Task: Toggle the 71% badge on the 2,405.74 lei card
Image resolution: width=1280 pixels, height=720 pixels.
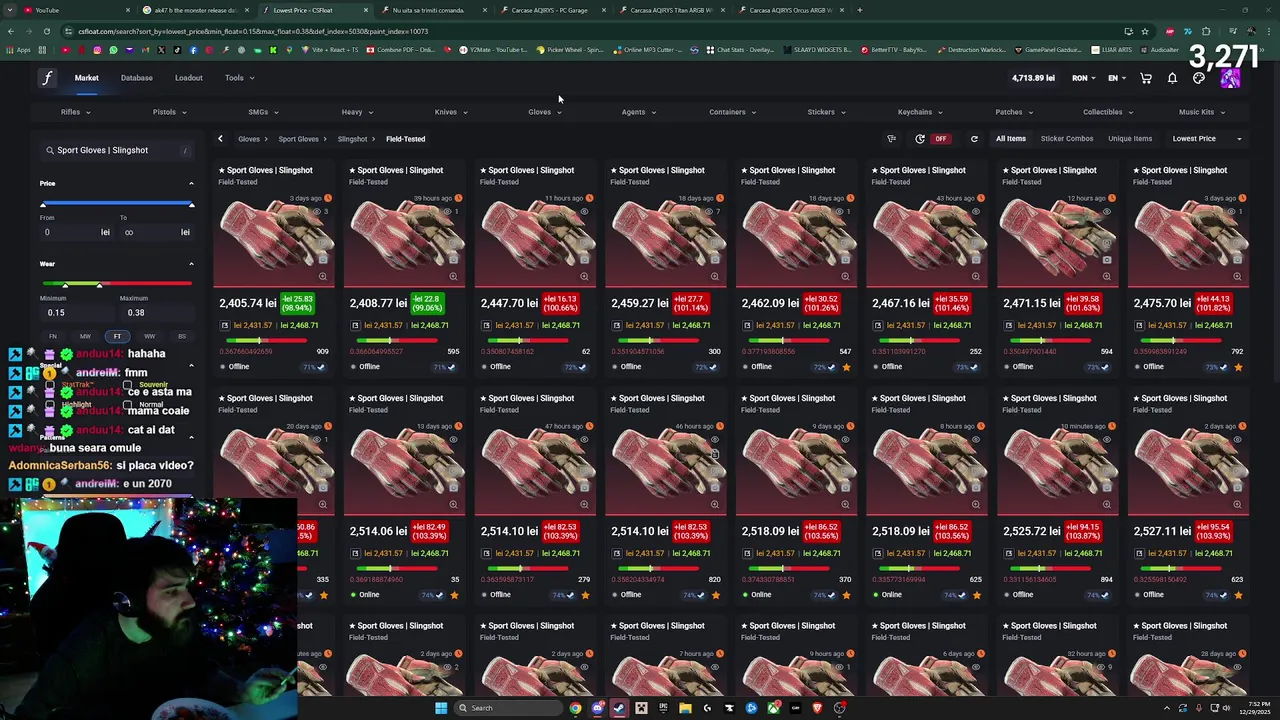Action: (x=315, y=367)
